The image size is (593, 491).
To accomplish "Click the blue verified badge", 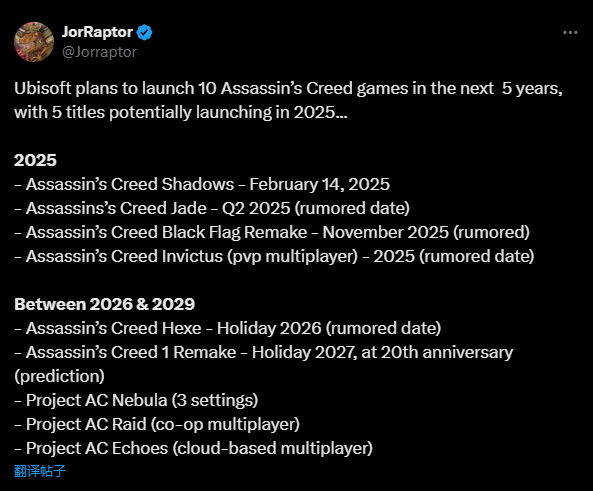I will coord(144,33).
